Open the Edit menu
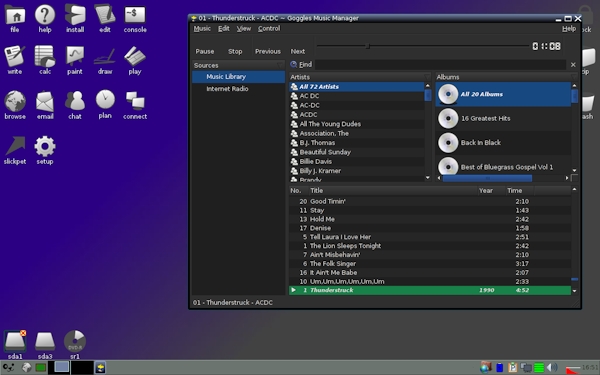 point(223,28)
